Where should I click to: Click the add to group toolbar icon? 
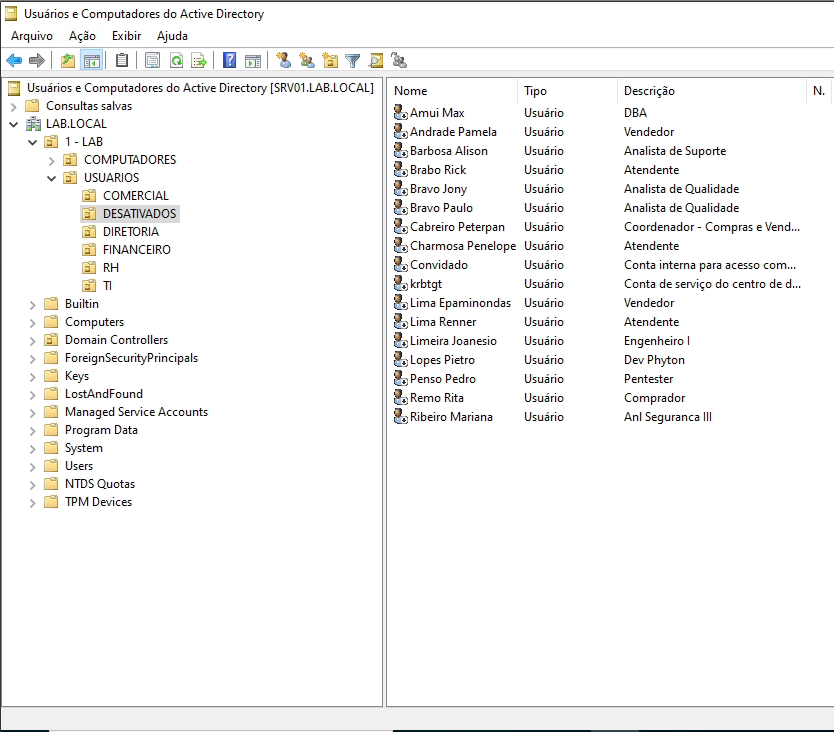[399, 61]
